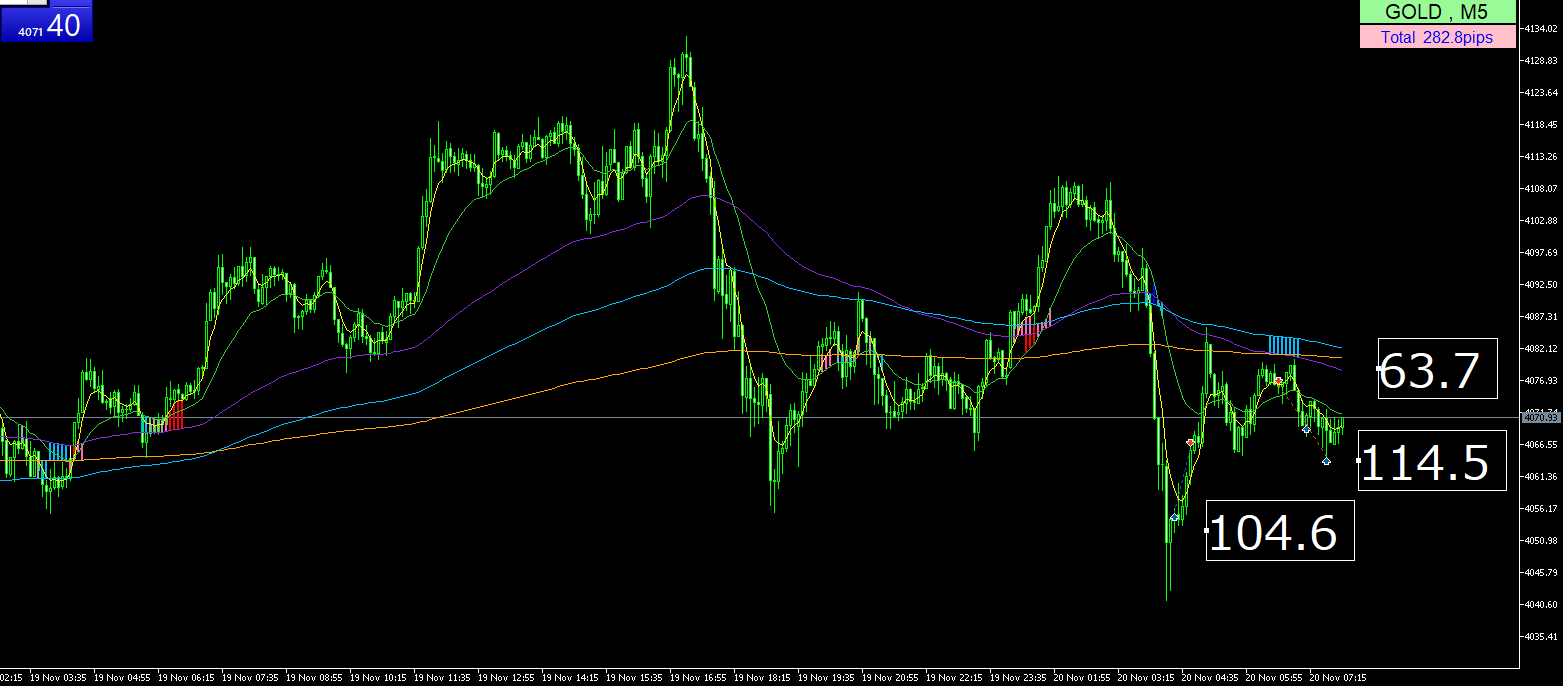The image size is (1563, 686).
Task: Click time axis label 19 Nov 10:15
Action: click(378, 677)
